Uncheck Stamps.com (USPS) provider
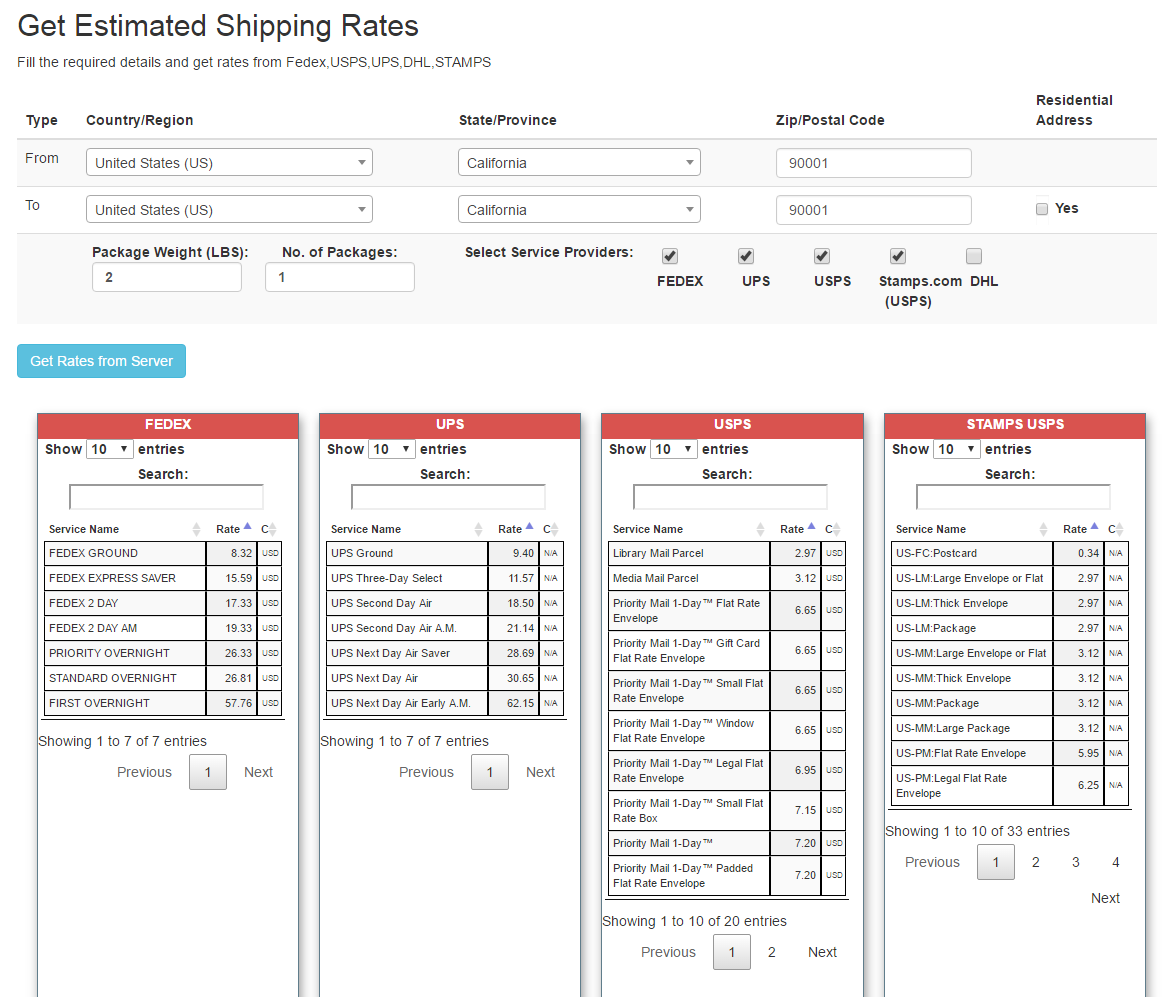Image resolution: width=1165 pixels, height=997 pixels. pos(898,256)
